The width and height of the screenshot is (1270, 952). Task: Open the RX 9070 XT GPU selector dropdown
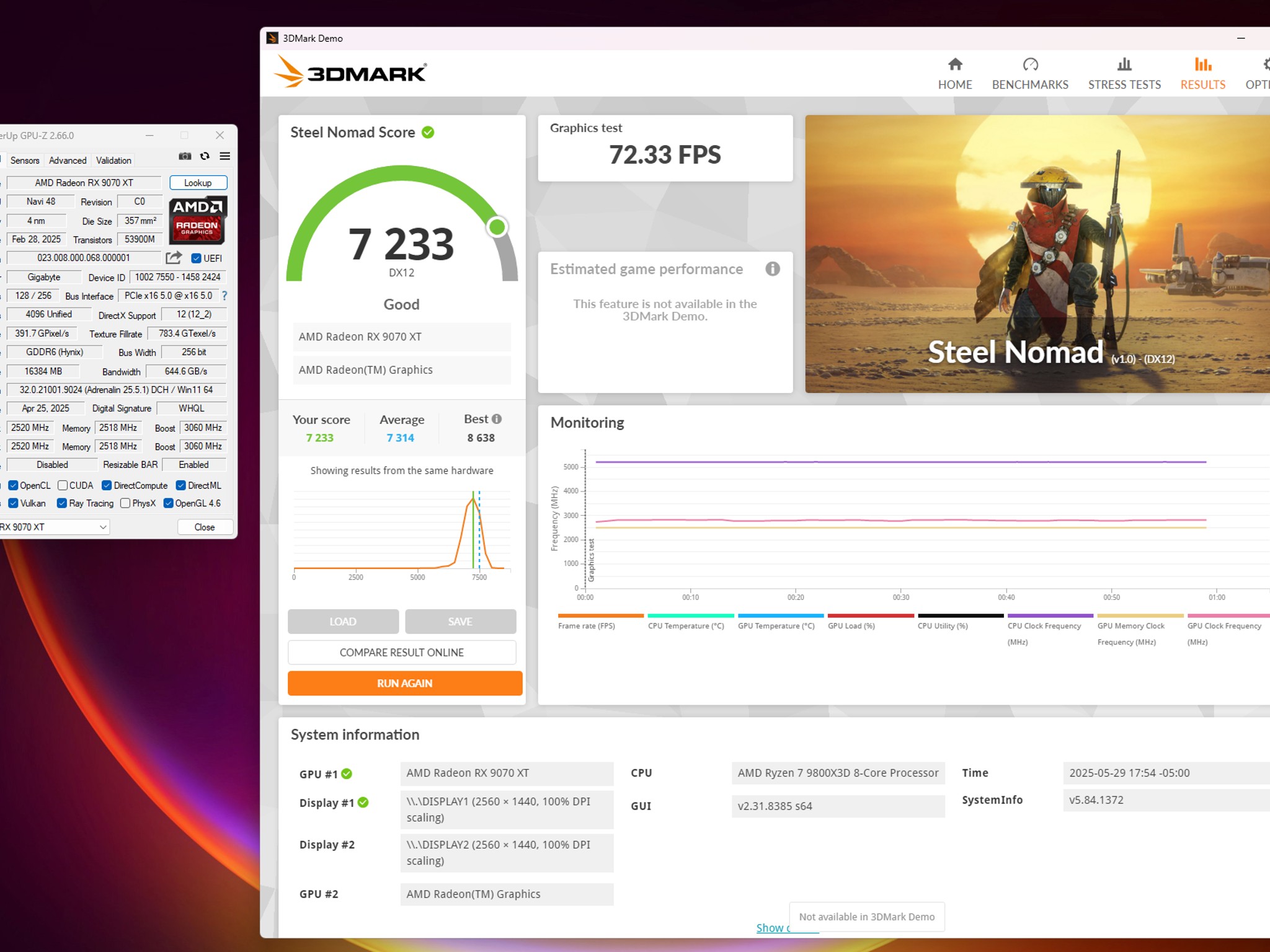[x=53, y=527]
